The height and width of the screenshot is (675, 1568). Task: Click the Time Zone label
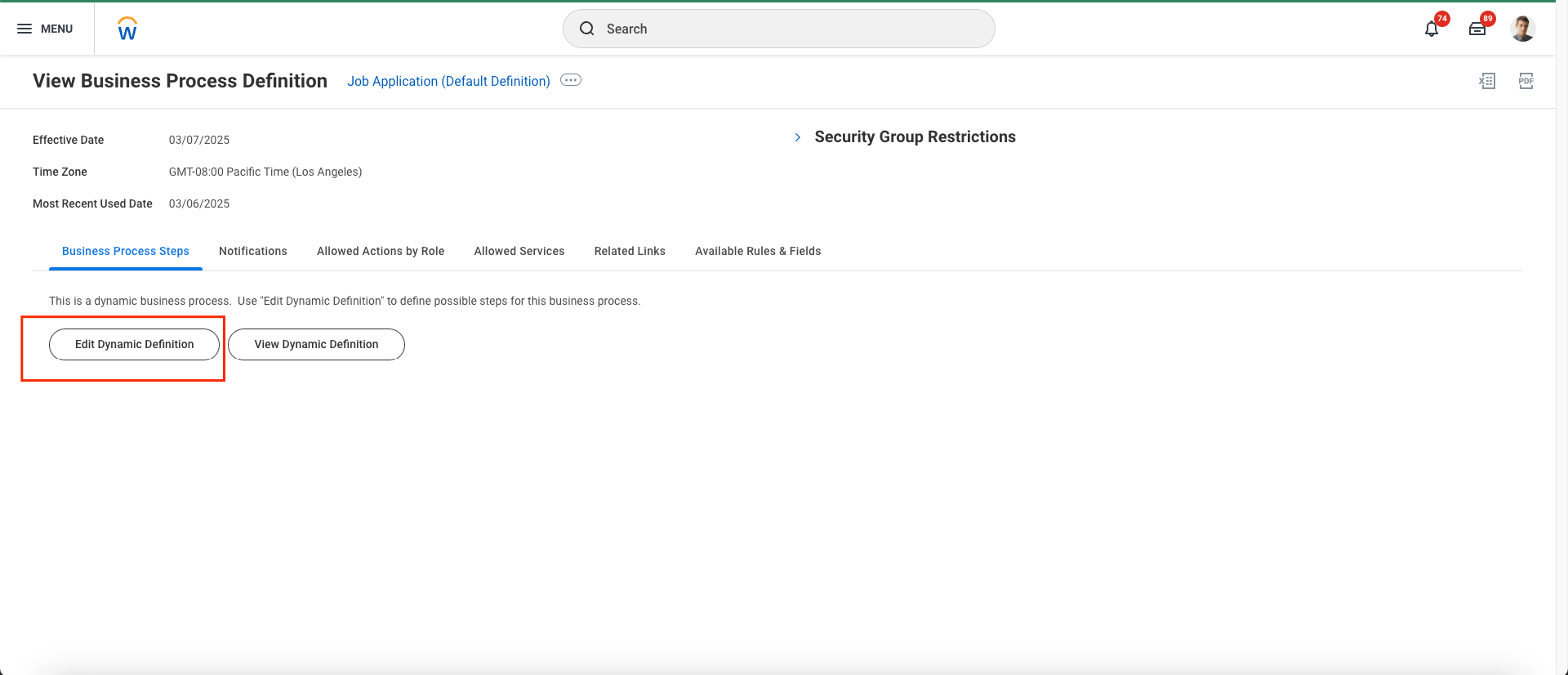[x=60, y=172]
